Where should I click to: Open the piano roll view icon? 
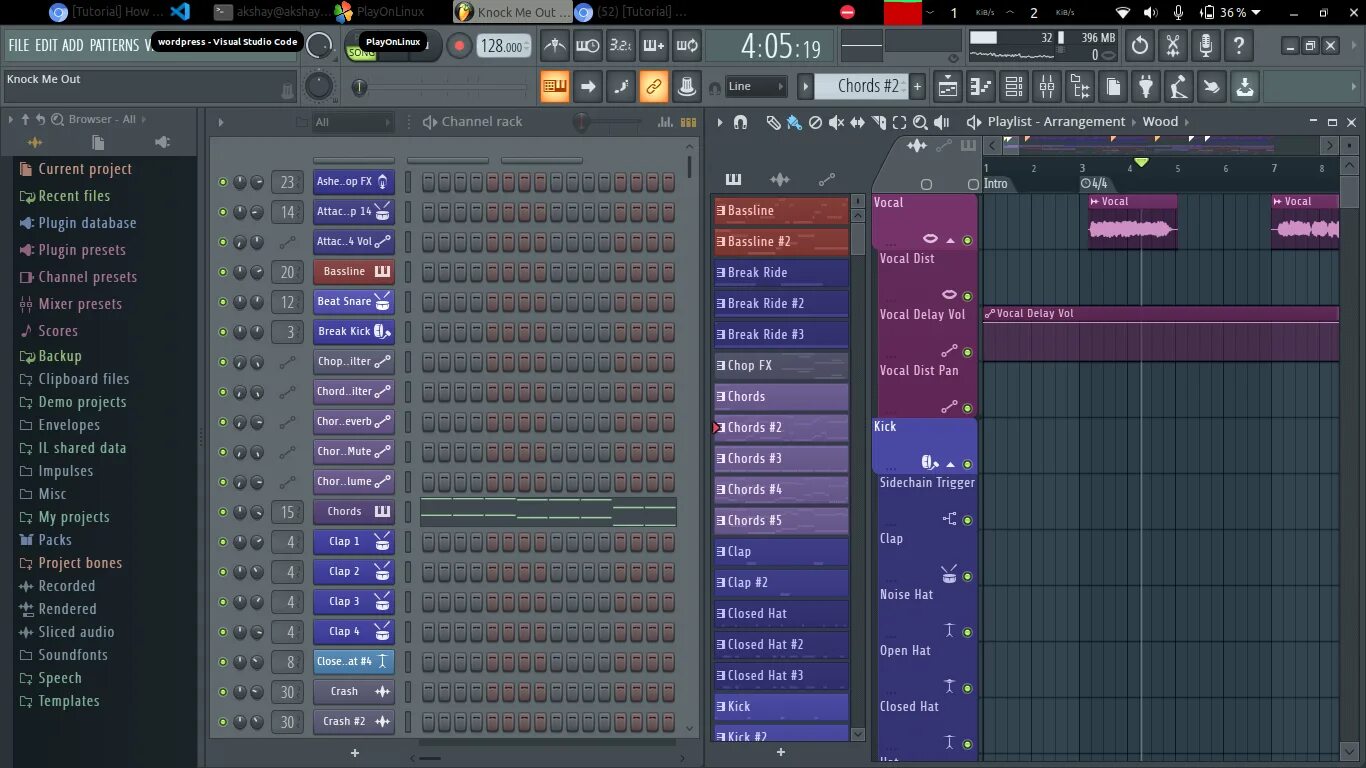pyautogui.click(x=981, y=87)
